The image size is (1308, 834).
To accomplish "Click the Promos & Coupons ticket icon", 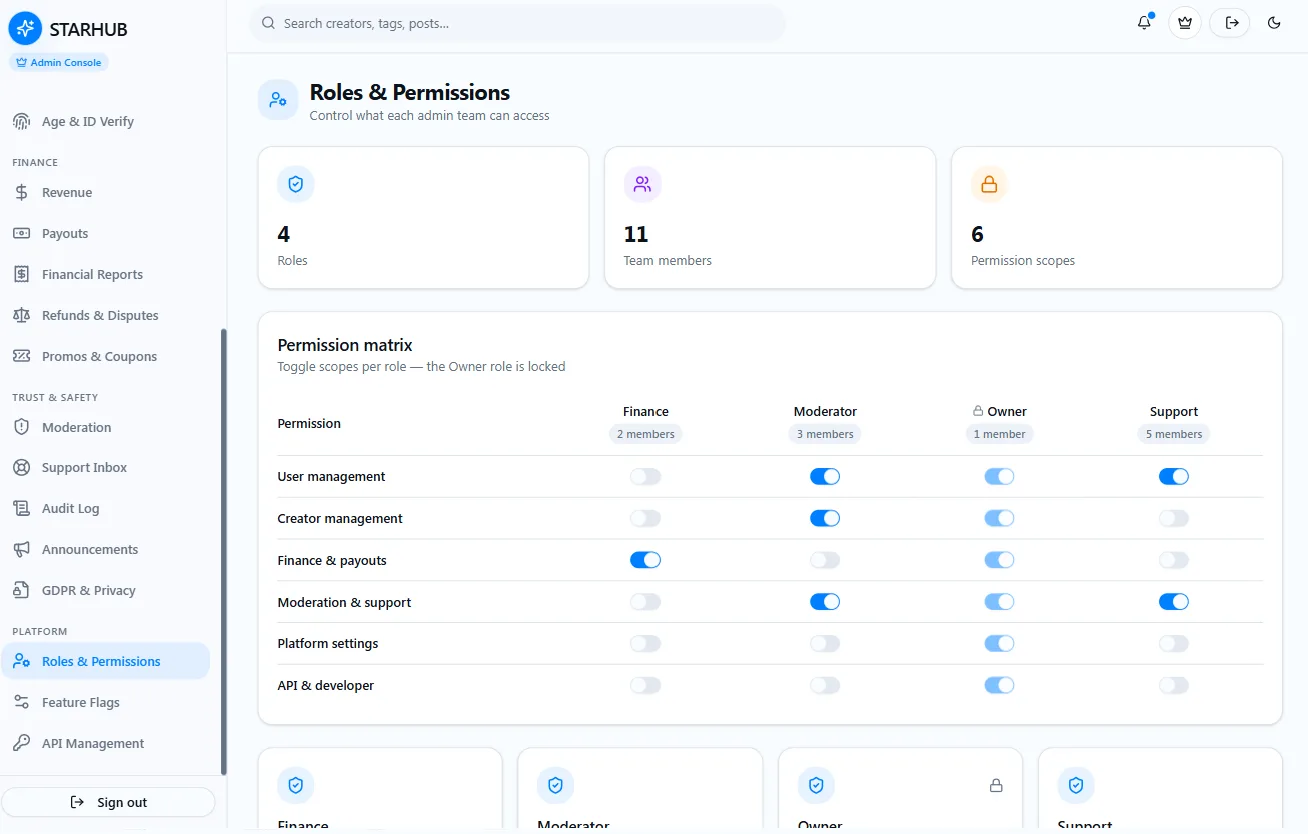I will tap(21, 356).
